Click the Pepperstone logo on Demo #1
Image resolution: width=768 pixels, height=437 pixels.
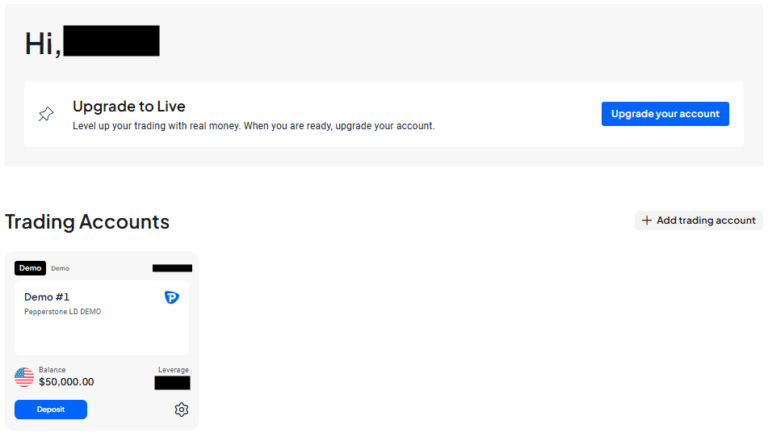click(x=171, y=297)
